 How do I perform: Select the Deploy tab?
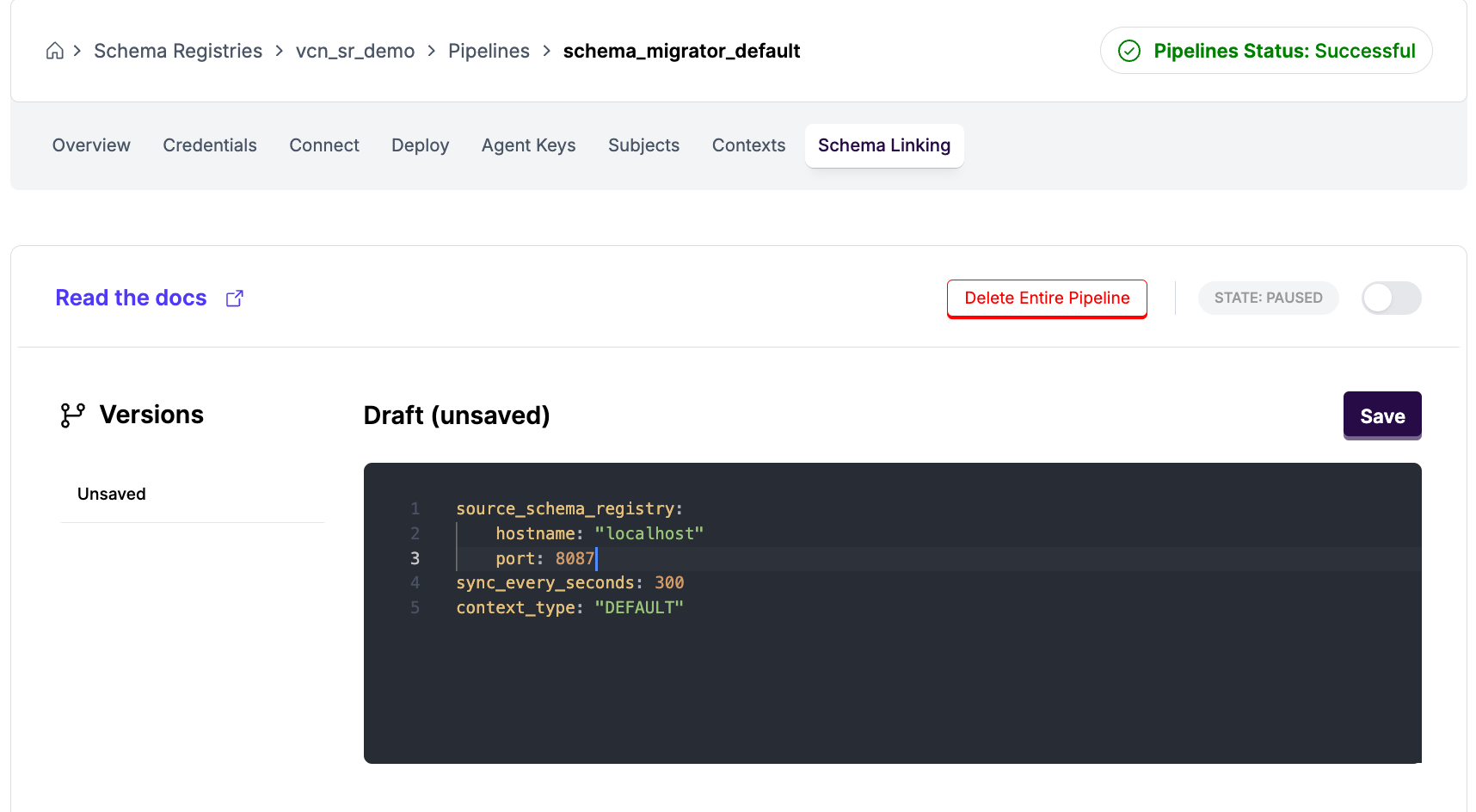[x=420, y=145]
